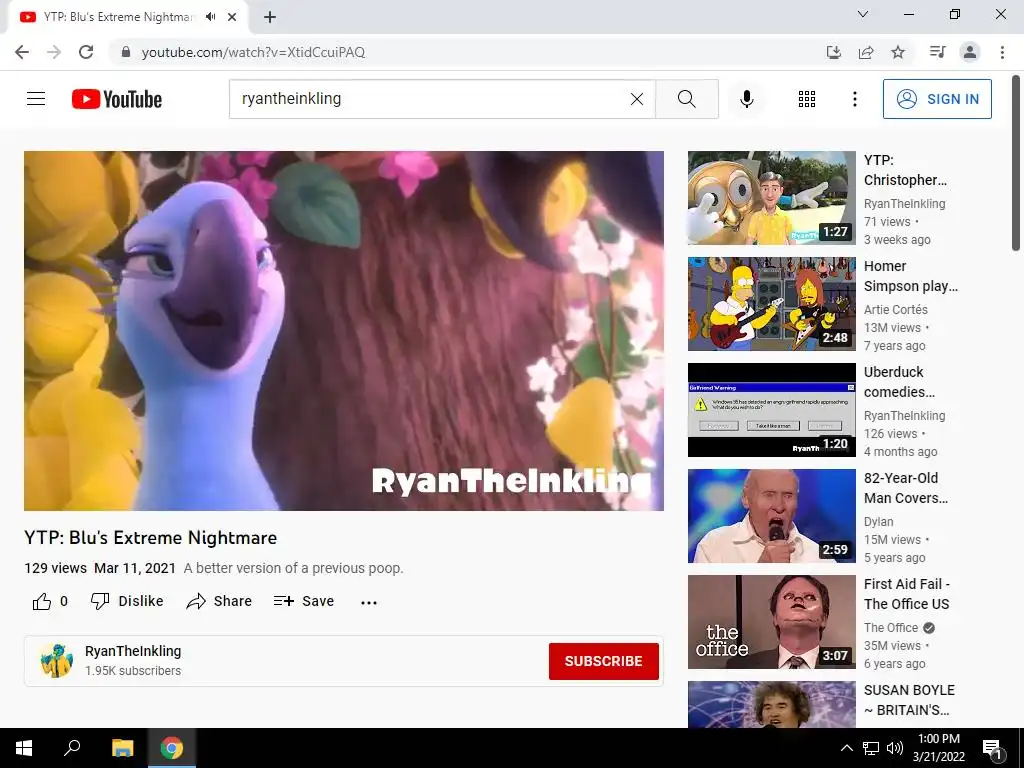Click the SIGN IN button
Screen dimensions: 1024x768
click(x=936, y=99)
